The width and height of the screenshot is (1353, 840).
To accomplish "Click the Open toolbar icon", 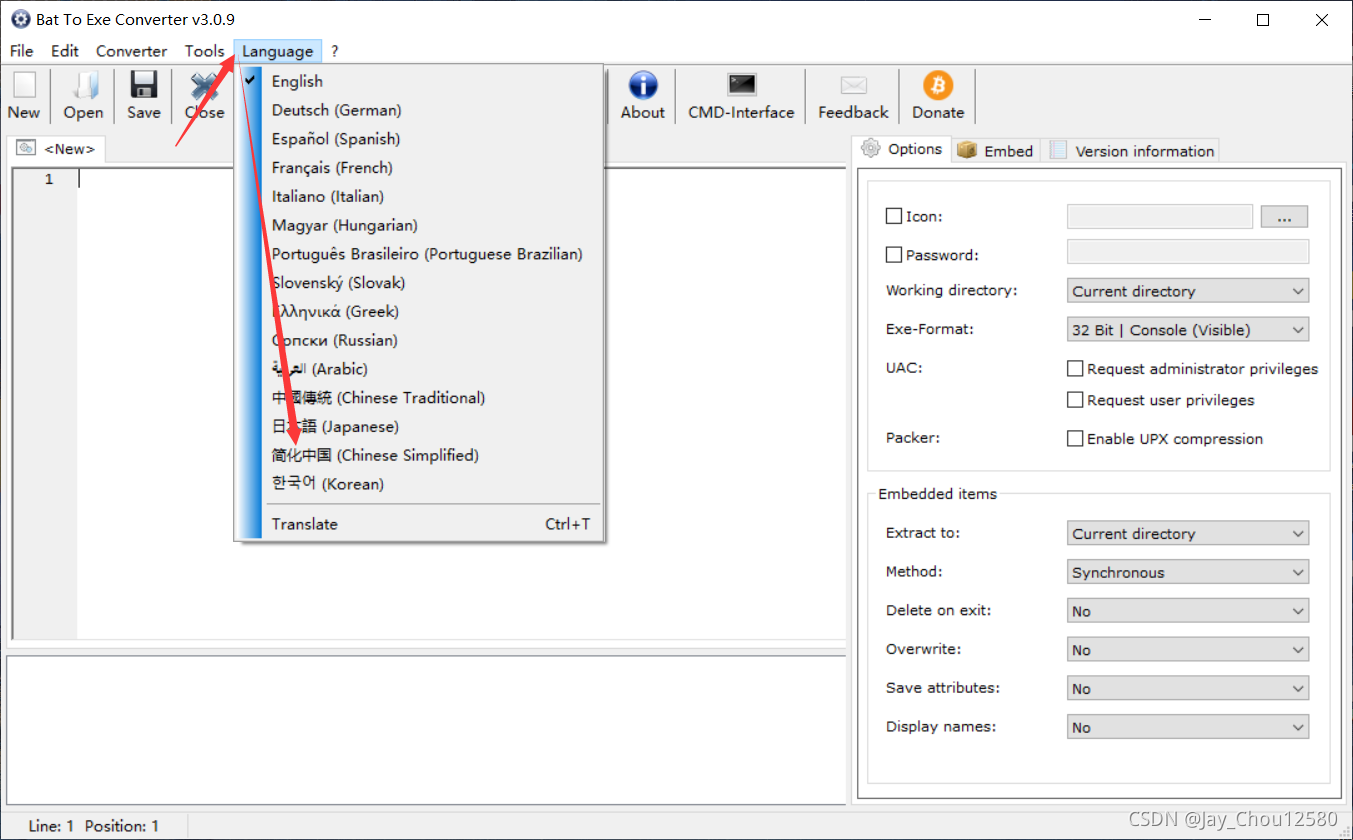I will tap(84, 85).
